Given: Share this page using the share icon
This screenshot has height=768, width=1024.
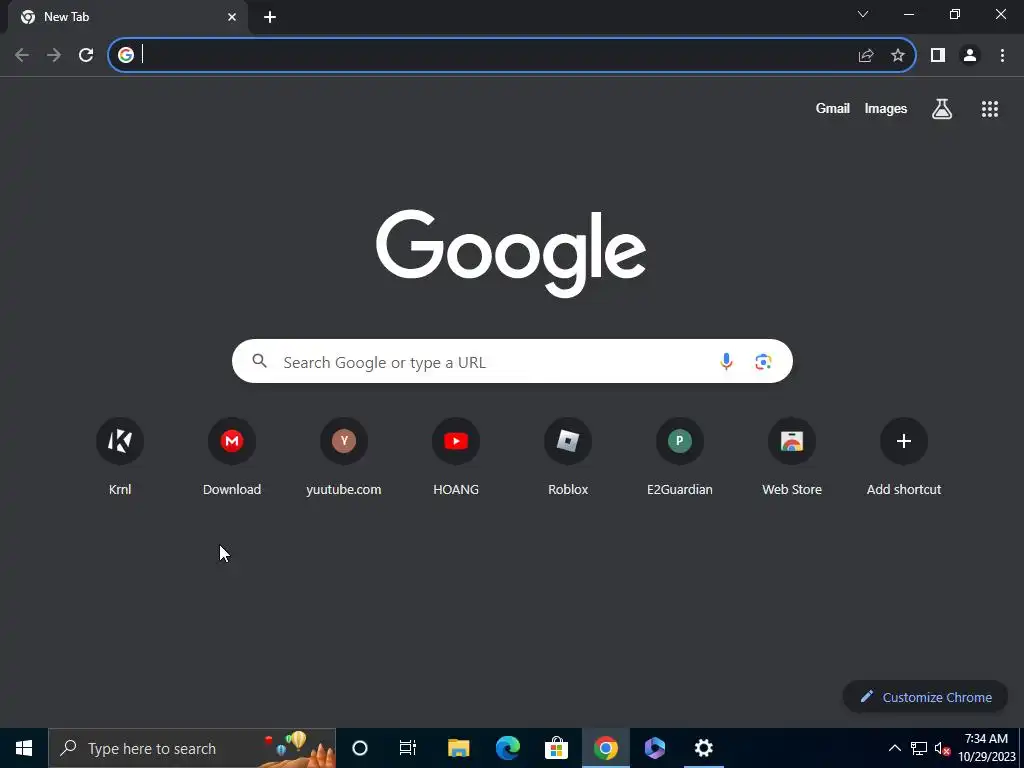Looking at the screenshot, I should pyautogui.click(x=866, y=56).
